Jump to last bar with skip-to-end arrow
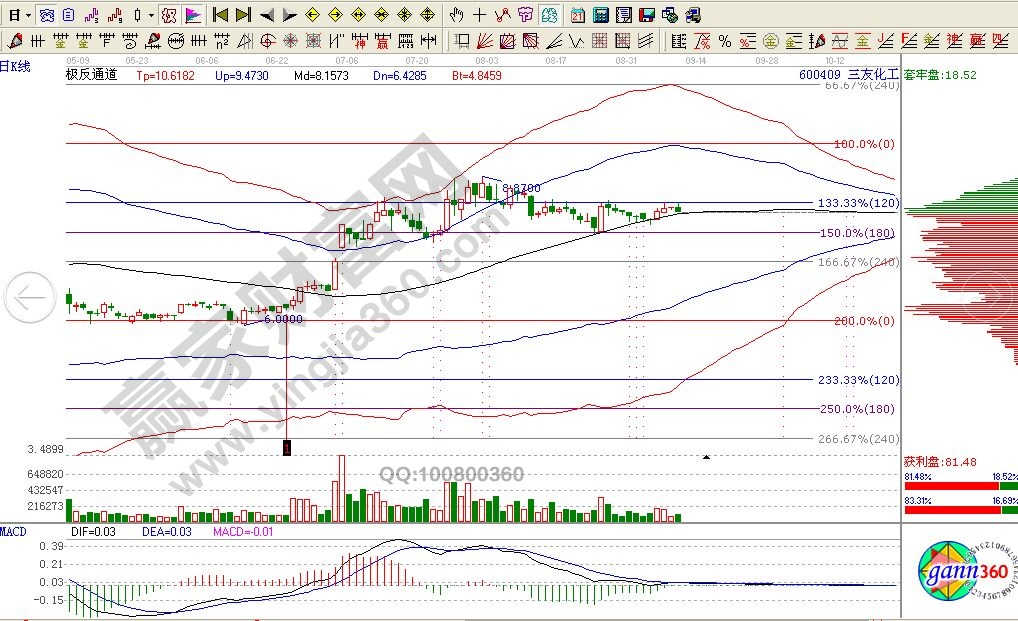This screenshot has width=1018, height=621. pyautogui.click(x=243, y=15)
